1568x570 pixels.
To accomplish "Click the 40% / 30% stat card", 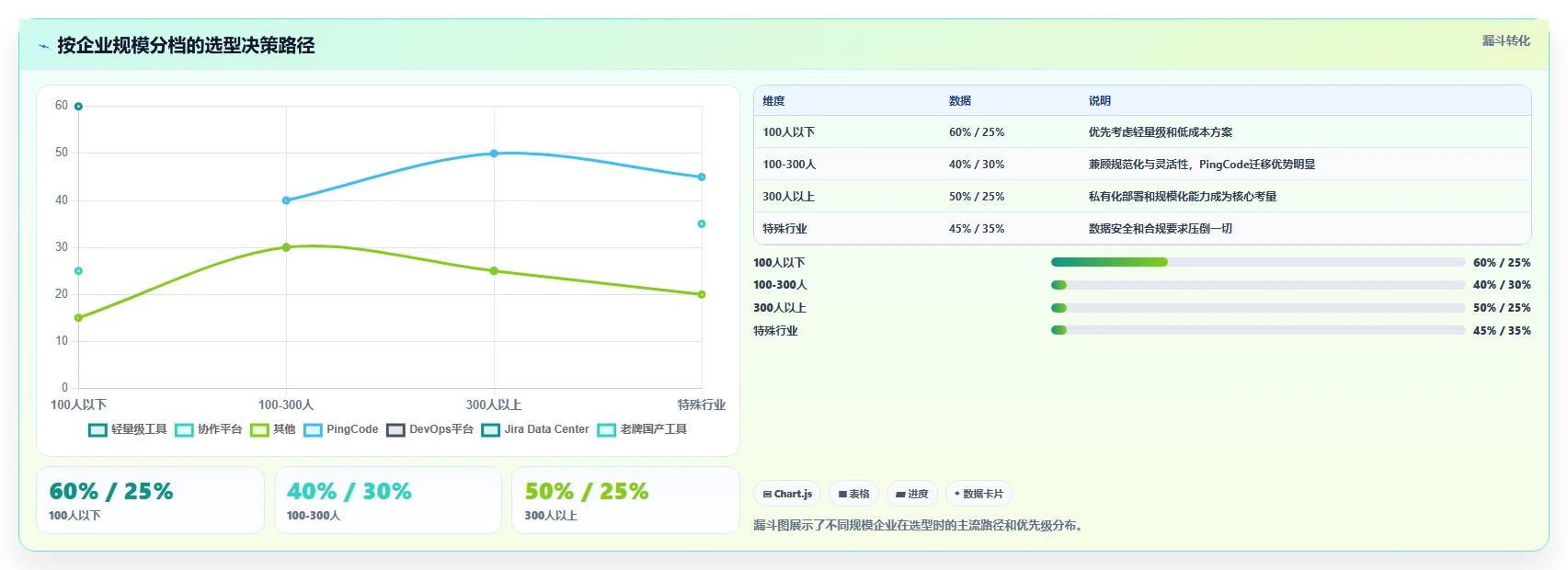I will pyautogui.click(x=387, y=500).
